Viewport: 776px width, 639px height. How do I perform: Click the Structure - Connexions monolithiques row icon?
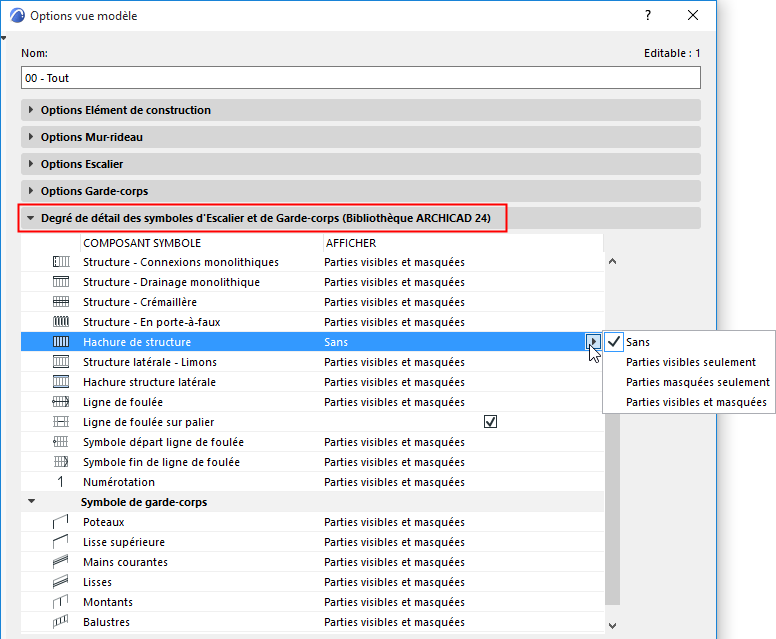click(61, 262)
